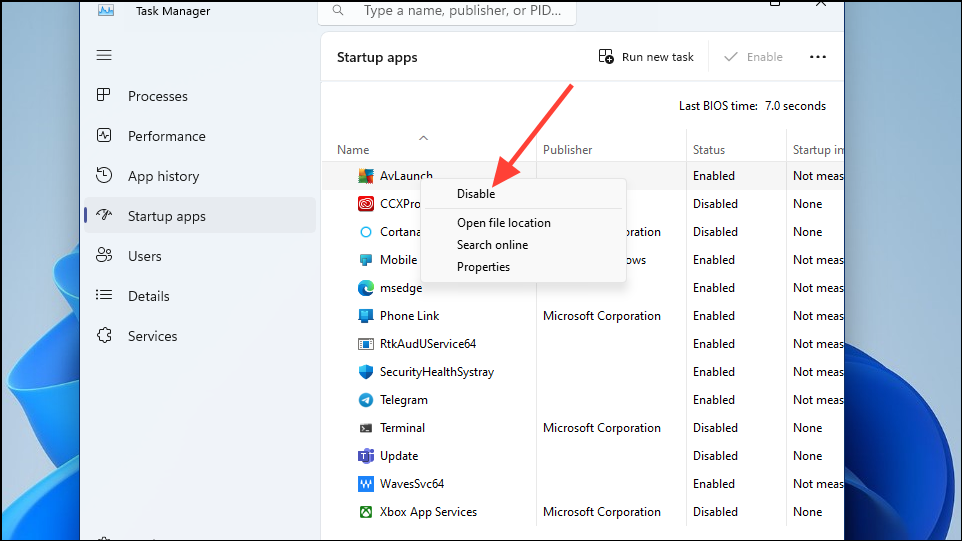Select the WavesSvc64 row name
This screenshot has height=541, width=962.
point(412,484)
